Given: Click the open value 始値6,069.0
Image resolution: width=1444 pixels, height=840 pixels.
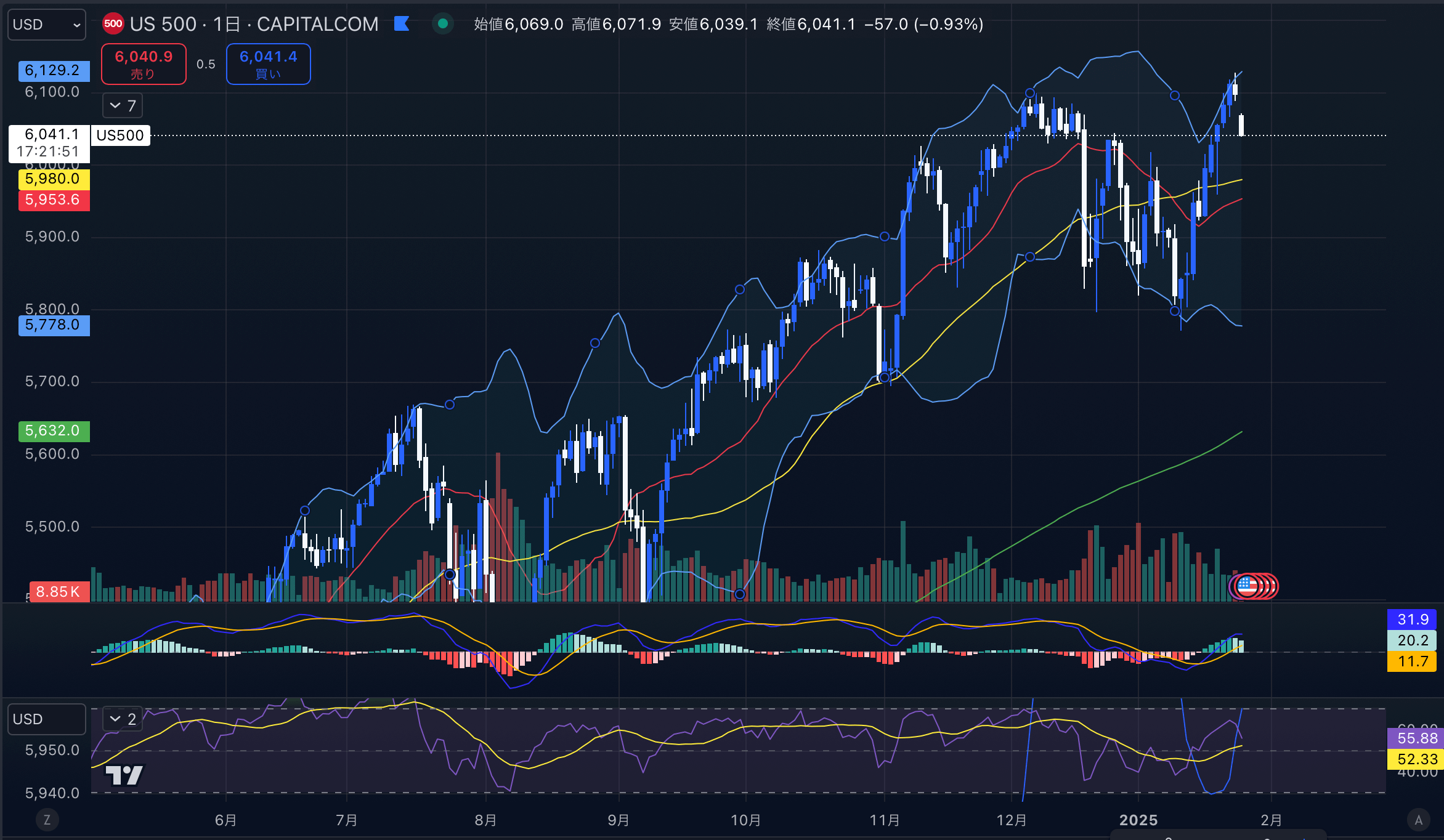Looking at the screenshot, I should pos(518,24).
